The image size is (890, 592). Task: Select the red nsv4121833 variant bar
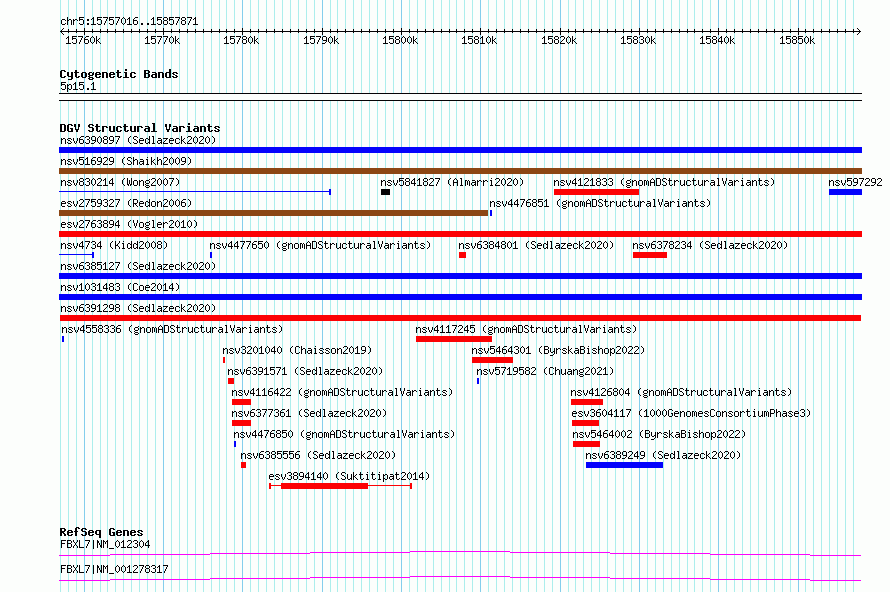[x=596, y=192]
